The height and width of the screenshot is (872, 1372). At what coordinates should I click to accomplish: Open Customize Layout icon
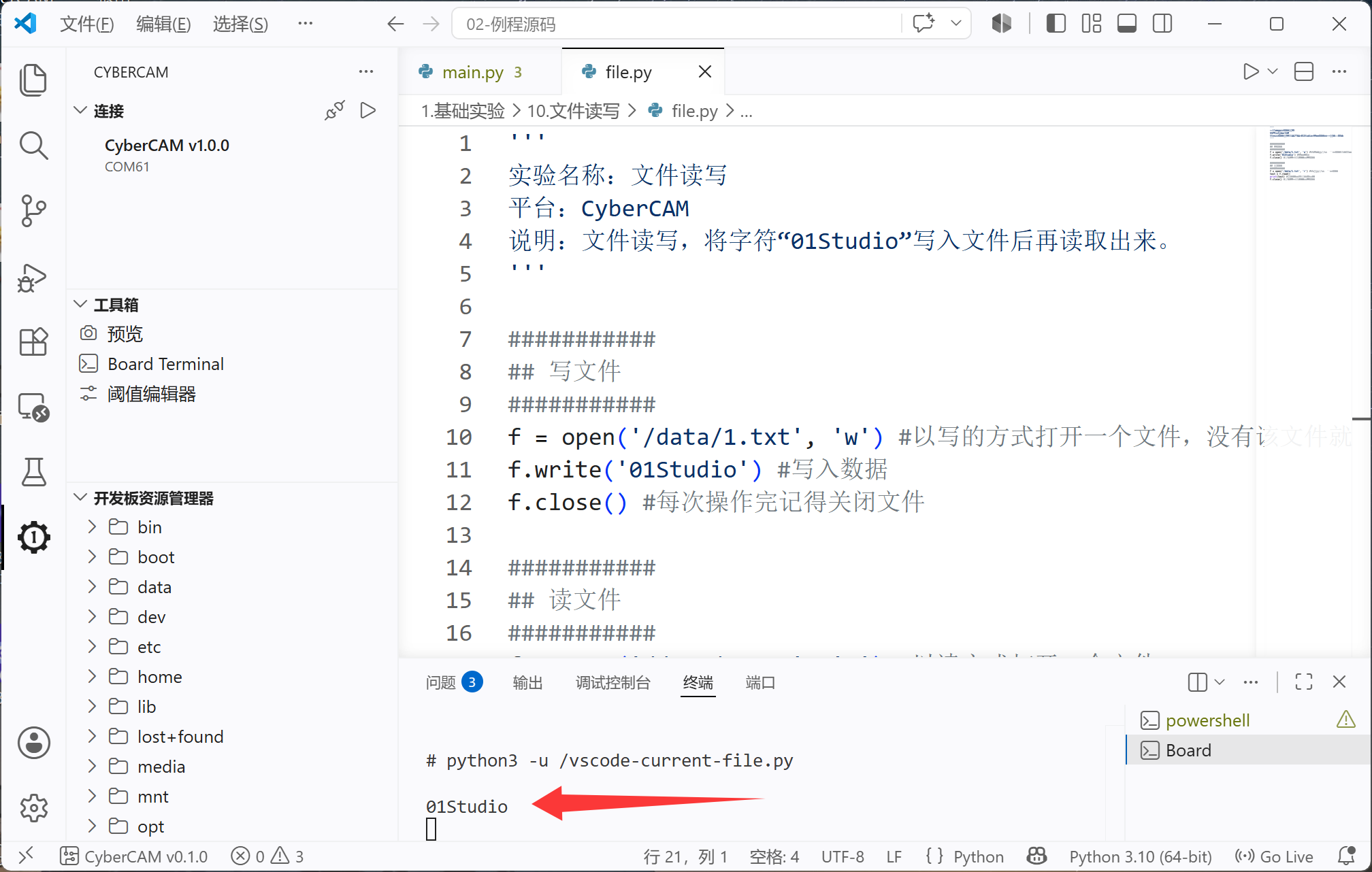[x=1092, y=24]
